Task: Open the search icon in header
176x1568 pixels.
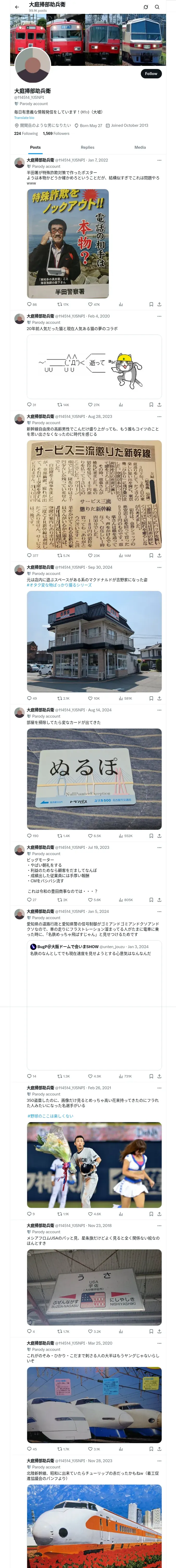Action: (x=157, y=7)
